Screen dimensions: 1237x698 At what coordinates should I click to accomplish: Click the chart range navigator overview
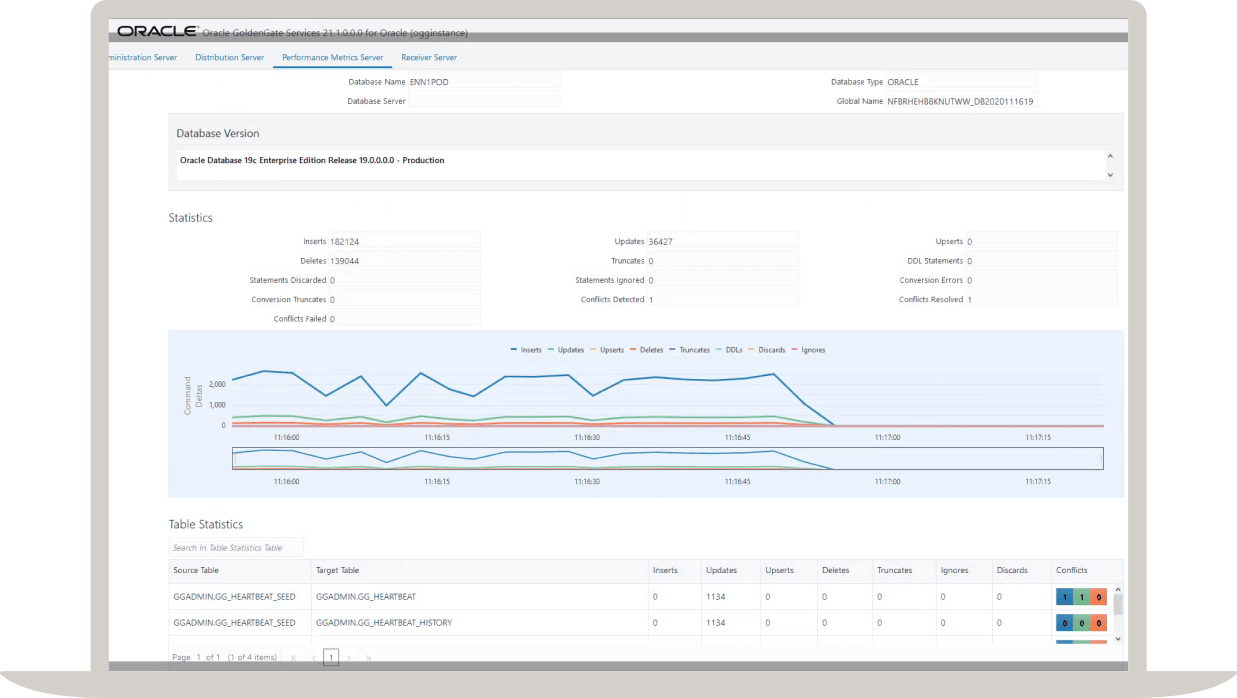667,458
